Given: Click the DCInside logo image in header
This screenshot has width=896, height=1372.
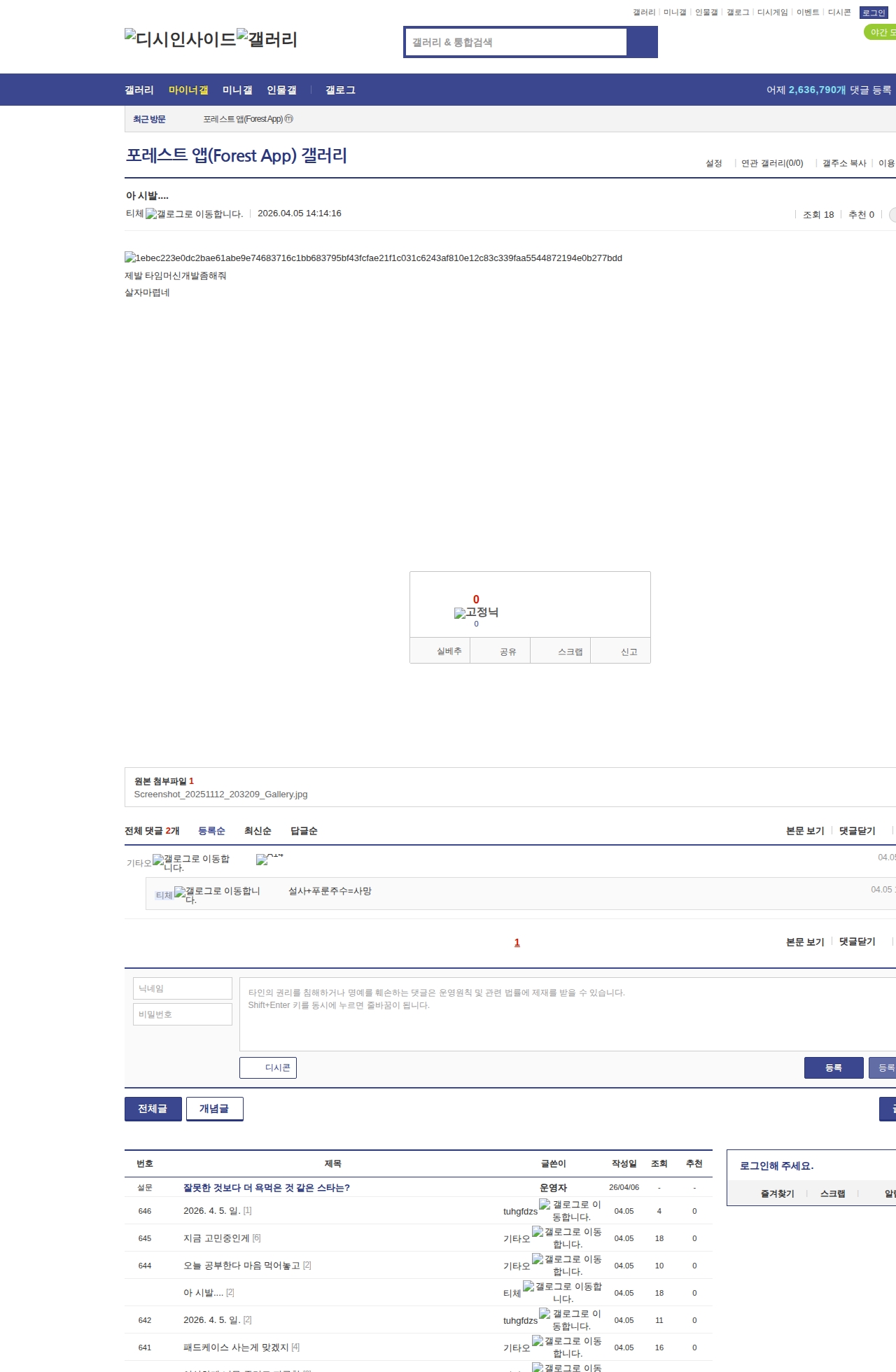Looking at the screenshot, I should [x=180, y=39].
